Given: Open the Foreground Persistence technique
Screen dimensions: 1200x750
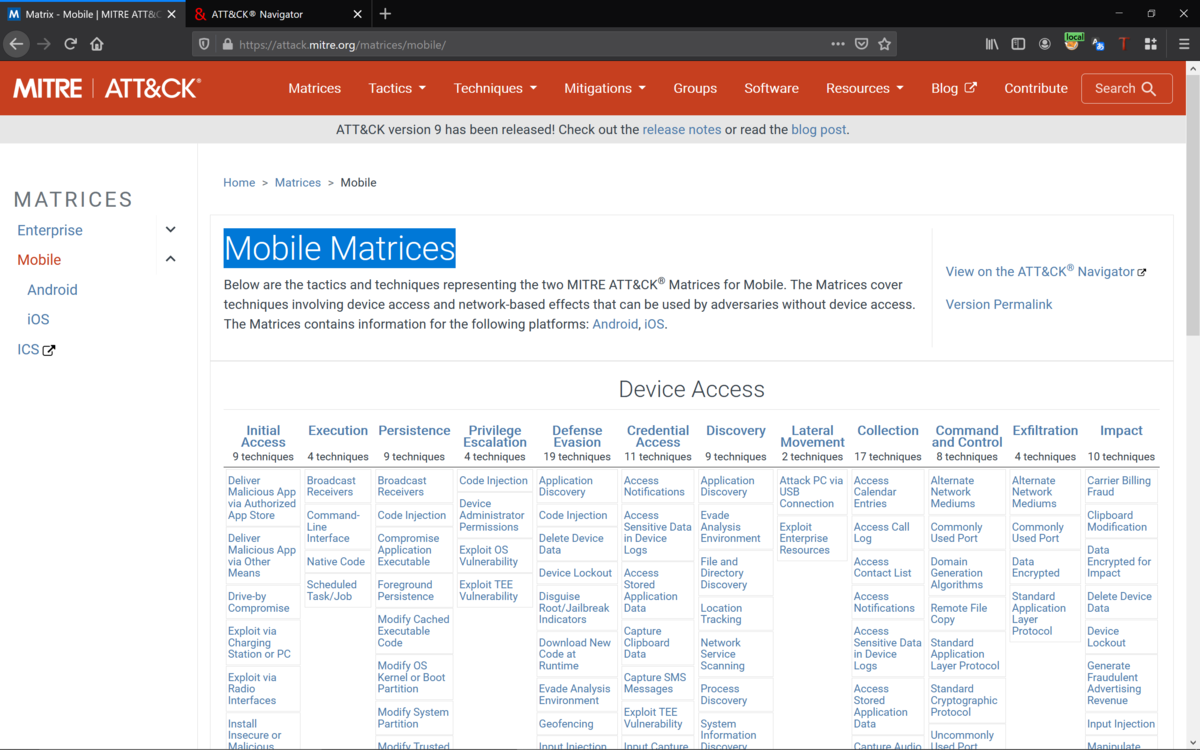Looking at the screenshot, I should tap(406, 591).
